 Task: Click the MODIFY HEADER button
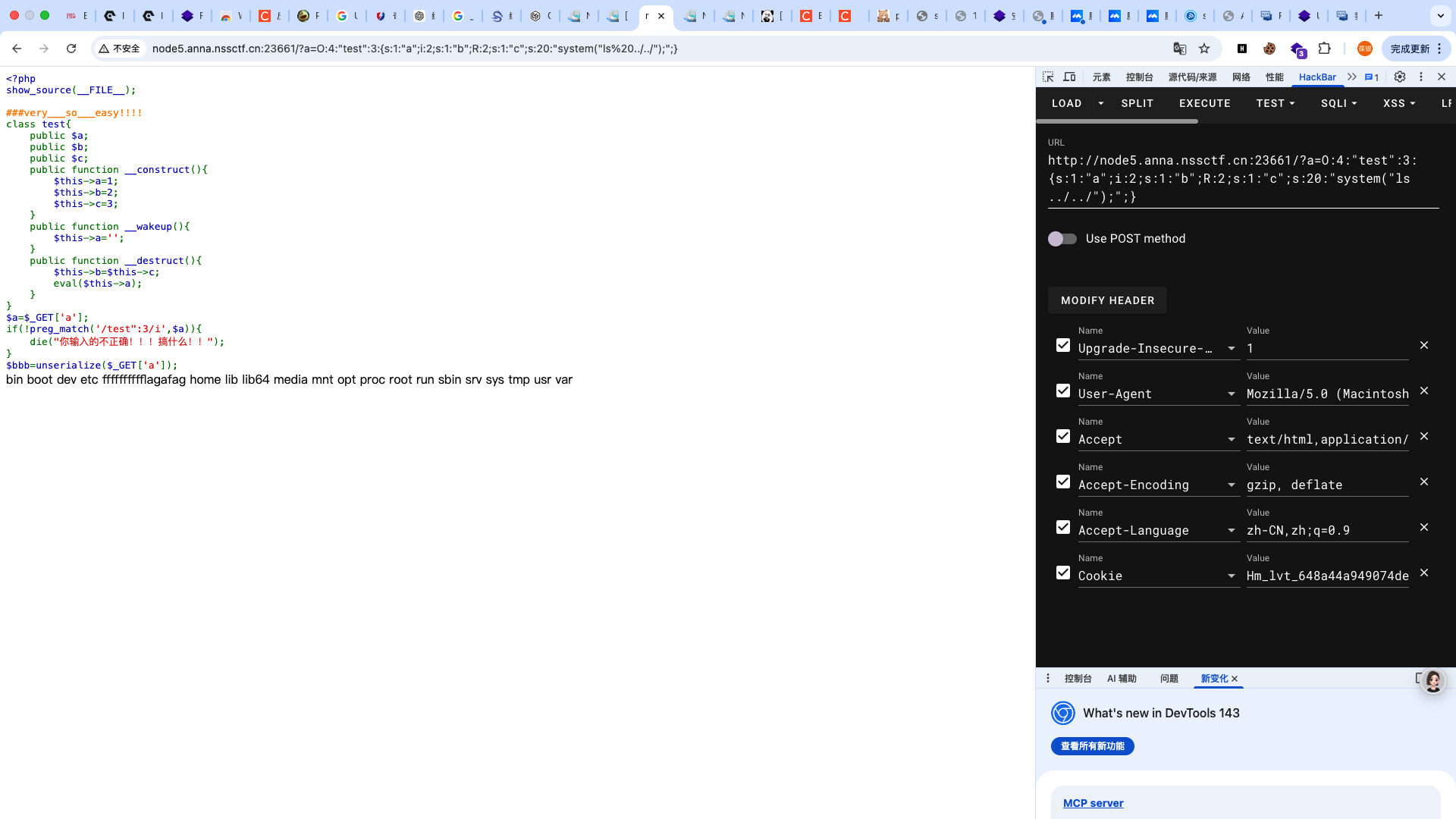click(1107, 300)
